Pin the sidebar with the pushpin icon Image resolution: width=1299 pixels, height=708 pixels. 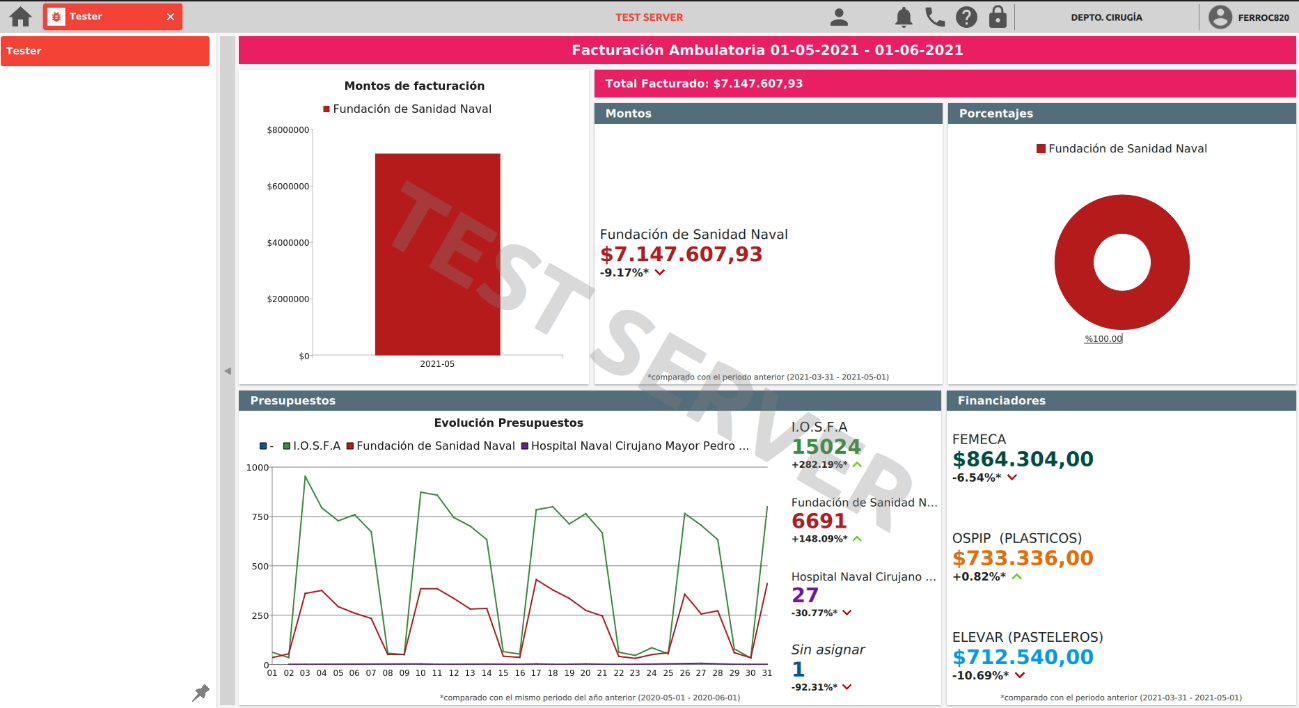(x=201, y=692)
